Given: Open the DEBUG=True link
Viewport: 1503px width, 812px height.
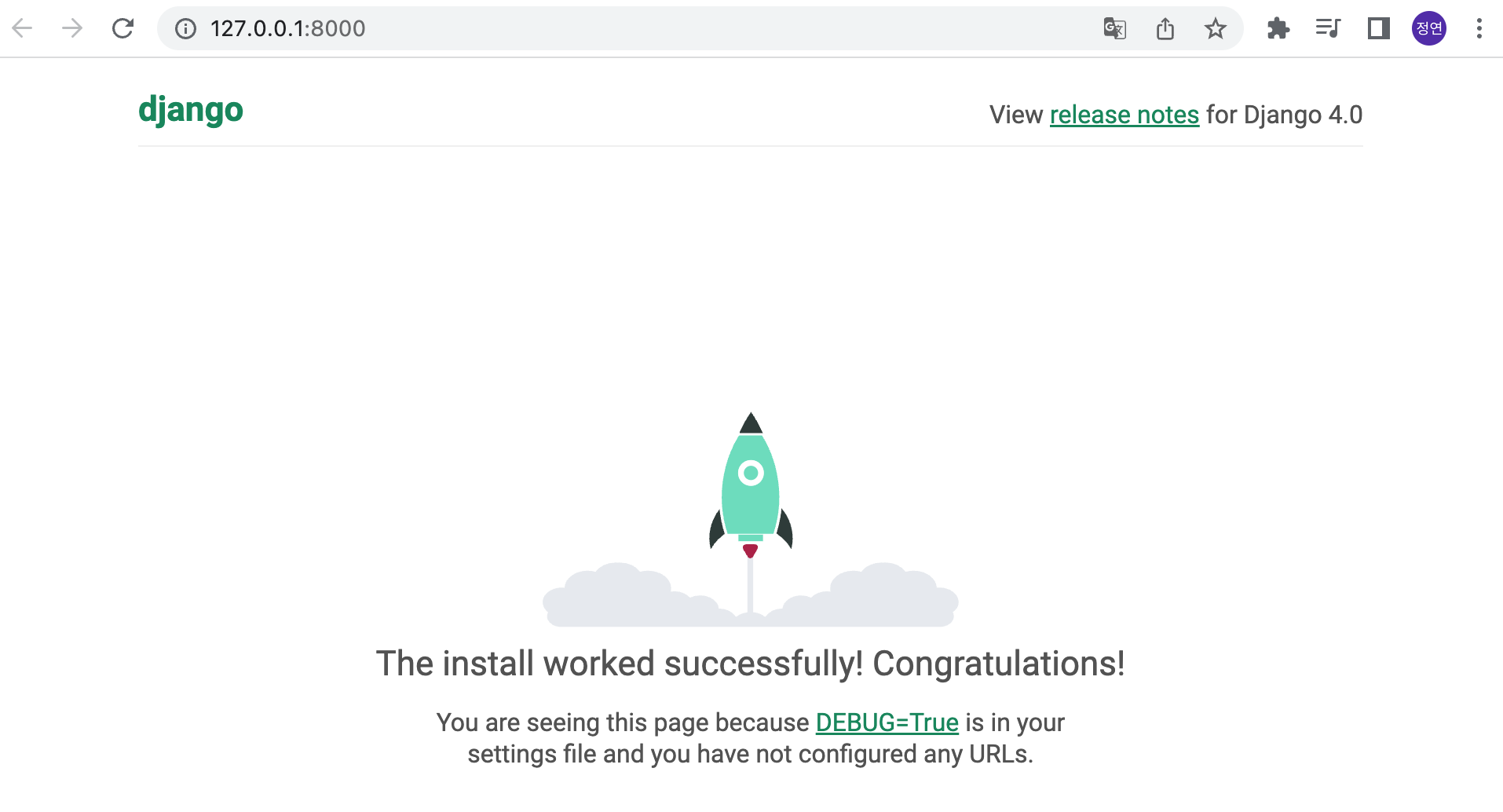Looking at the screenshot, I should coord(887,722).
